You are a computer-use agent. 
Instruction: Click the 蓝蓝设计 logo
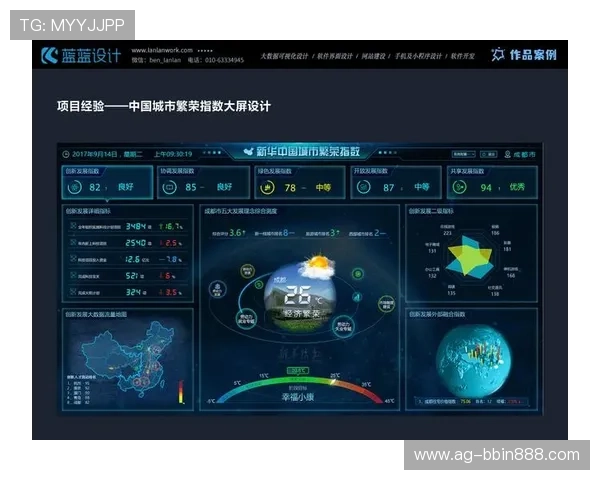pos(81,56)
